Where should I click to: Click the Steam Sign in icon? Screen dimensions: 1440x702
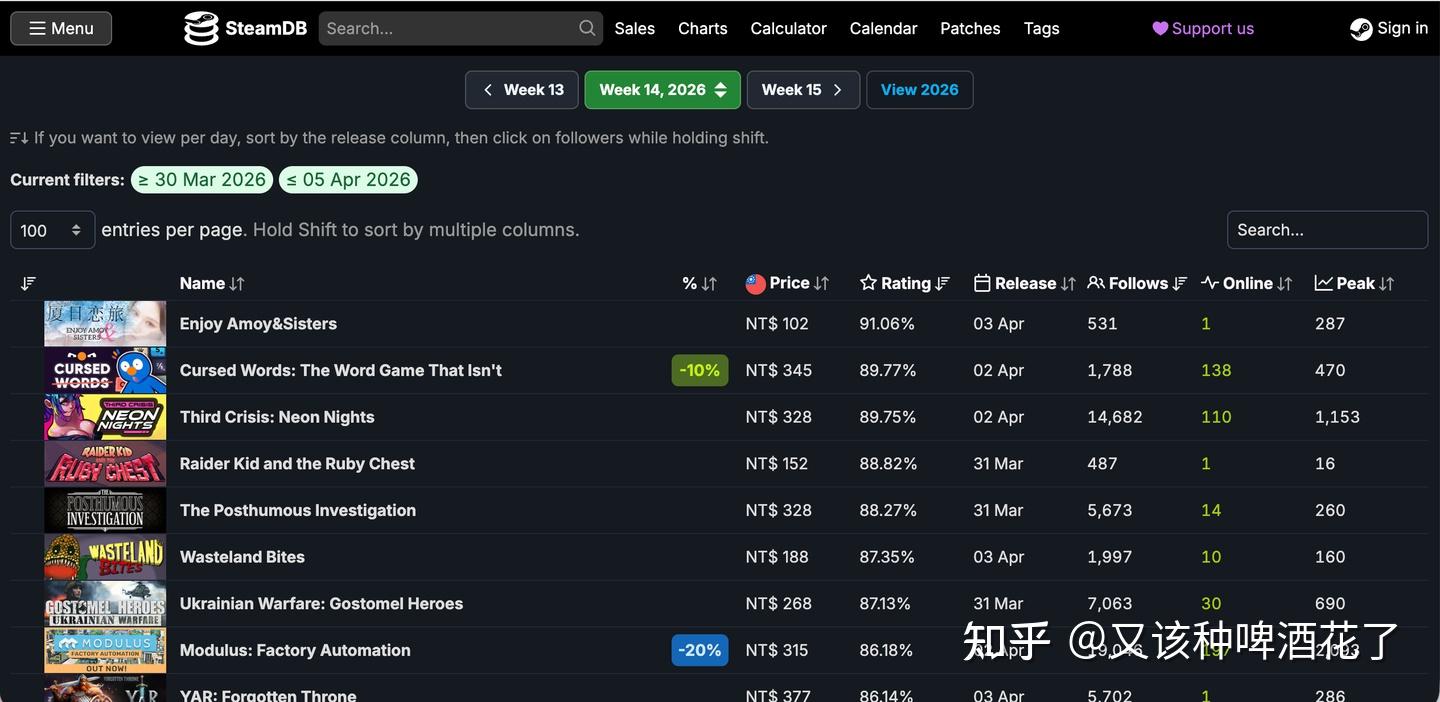coord(1361,29)
